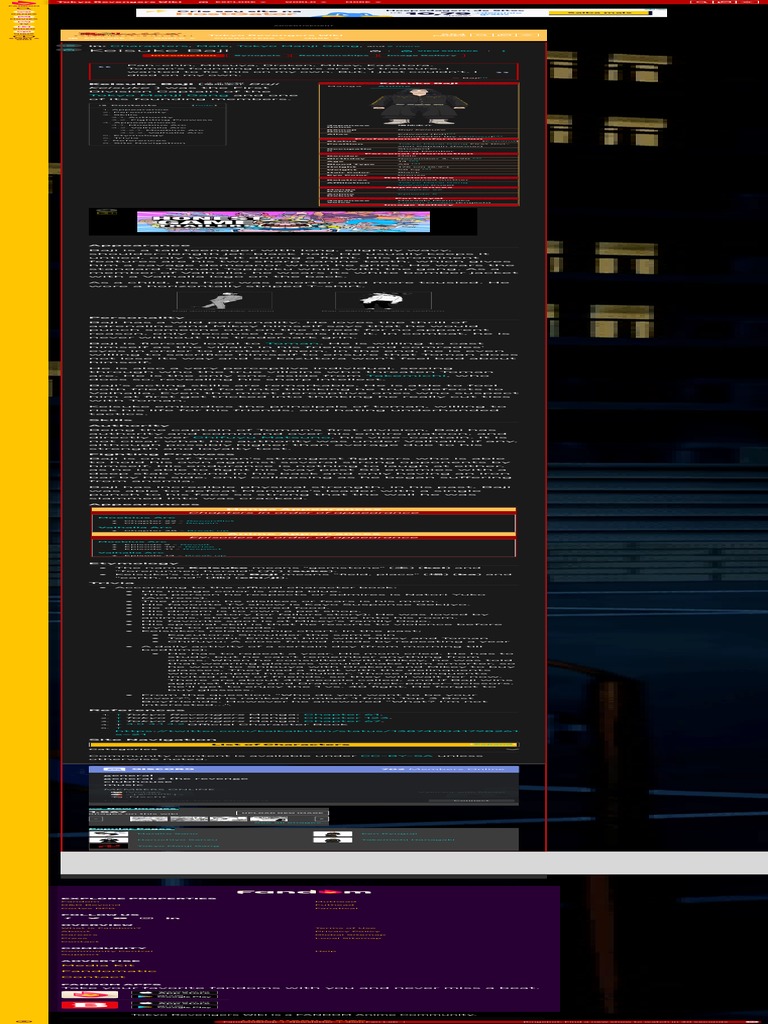This screenshot has height=1024, width=768.
Task: Show previous images in New Images carousel
Action: [96, 819]
